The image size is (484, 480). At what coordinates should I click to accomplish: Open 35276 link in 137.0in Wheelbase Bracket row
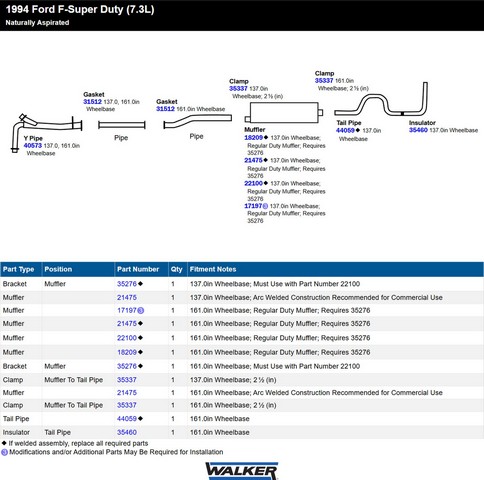[x=127, y=284]
